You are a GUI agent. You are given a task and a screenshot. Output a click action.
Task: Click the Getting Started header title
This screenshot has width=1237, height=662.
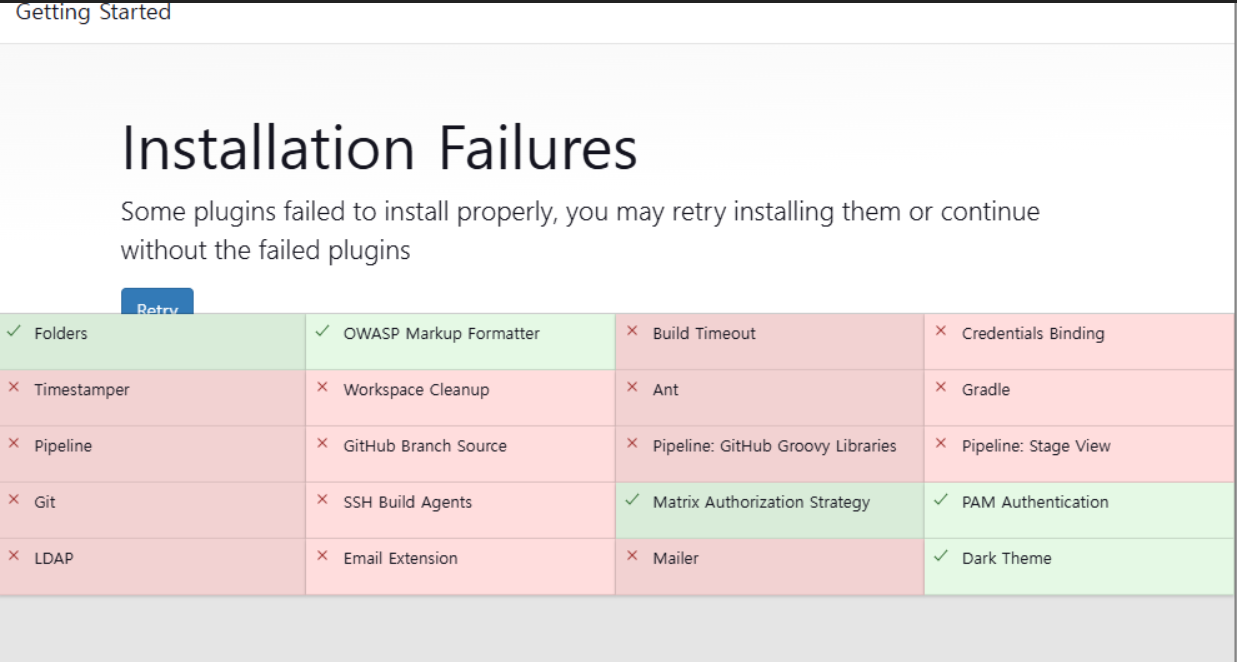pyautogui.click(x=93, y=12)
